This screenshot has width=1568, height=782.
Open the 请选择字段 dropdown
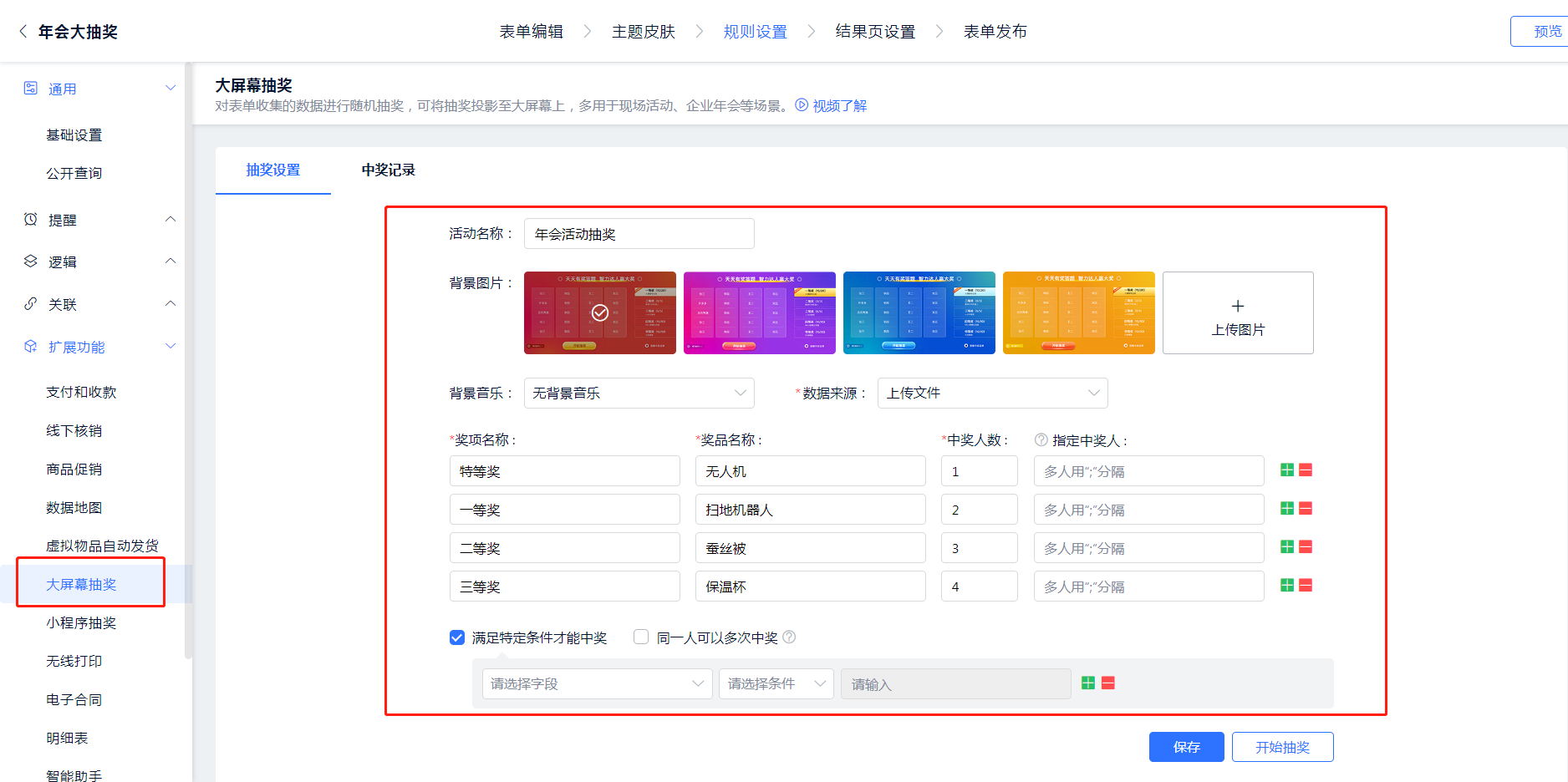point(598,683)
